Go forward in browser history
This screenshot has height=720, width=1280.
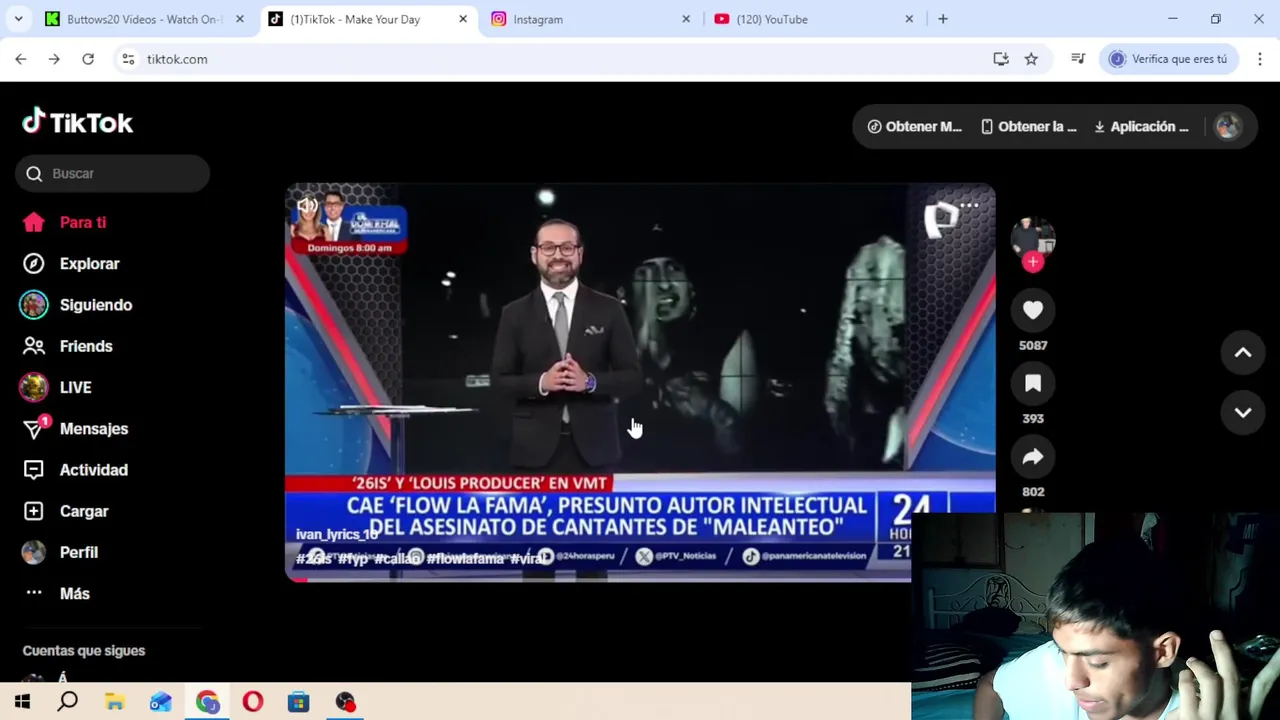pyautogui.click(x=54, y=59)
